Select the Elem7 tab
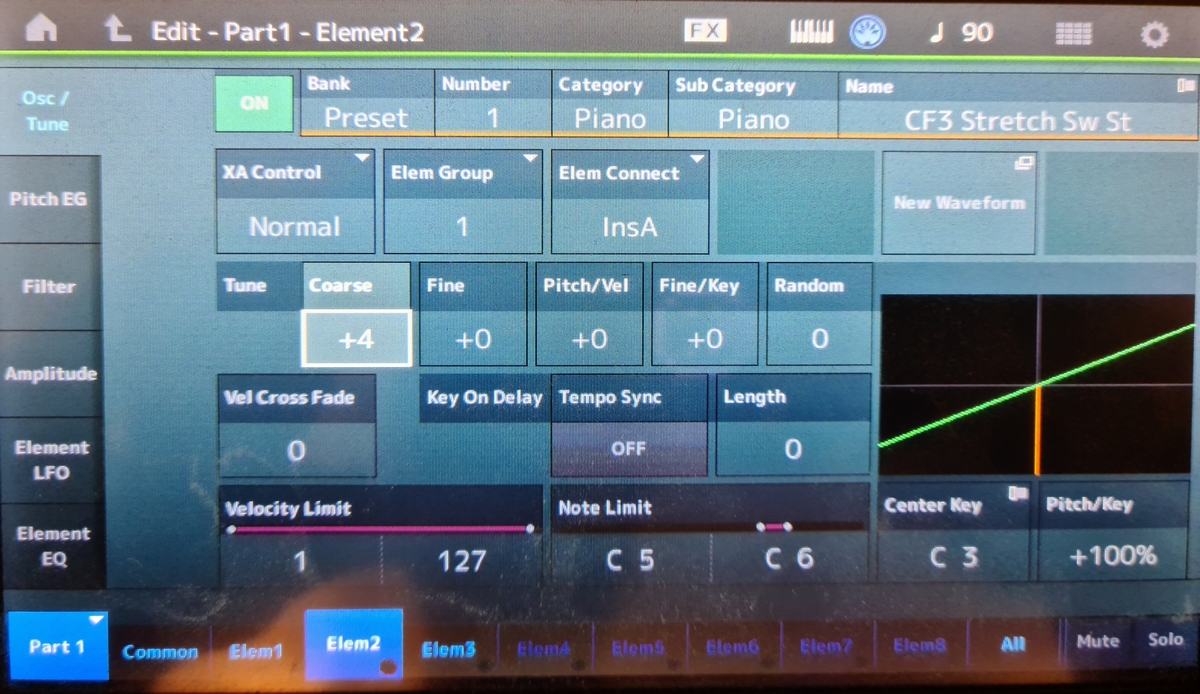Viewport: 1200px width, 694px height. coord(826,646)
